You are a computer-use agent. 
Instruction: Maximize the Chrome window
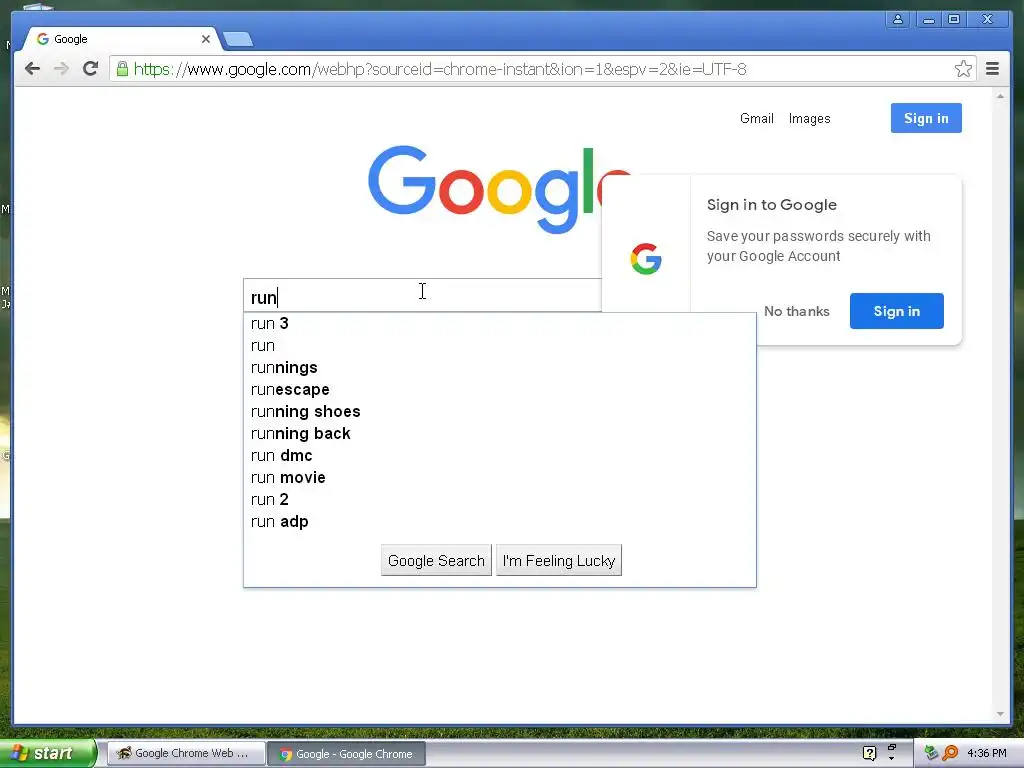click(x=954, y=20)
